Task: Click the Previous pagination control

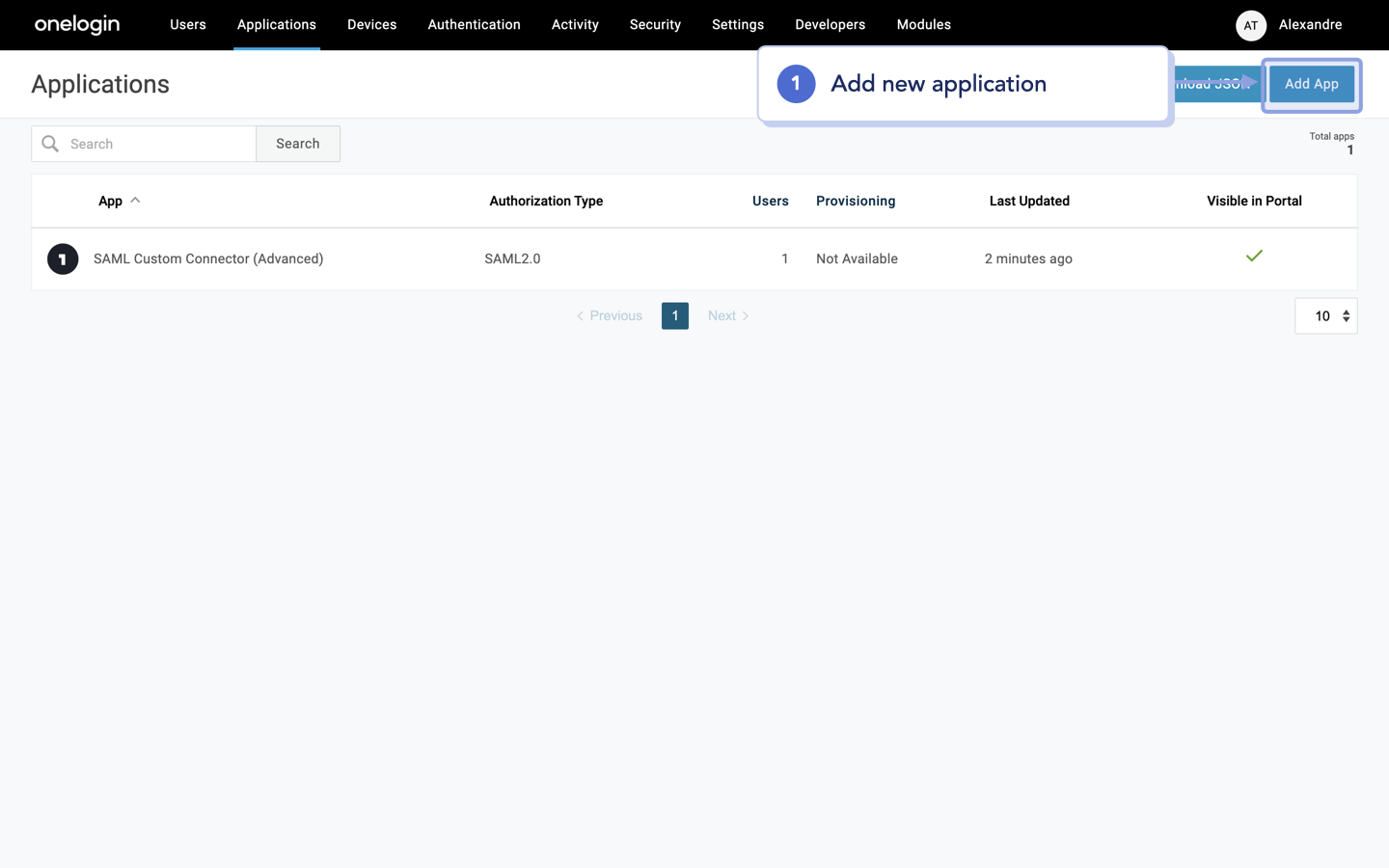Action: (609, 315)
